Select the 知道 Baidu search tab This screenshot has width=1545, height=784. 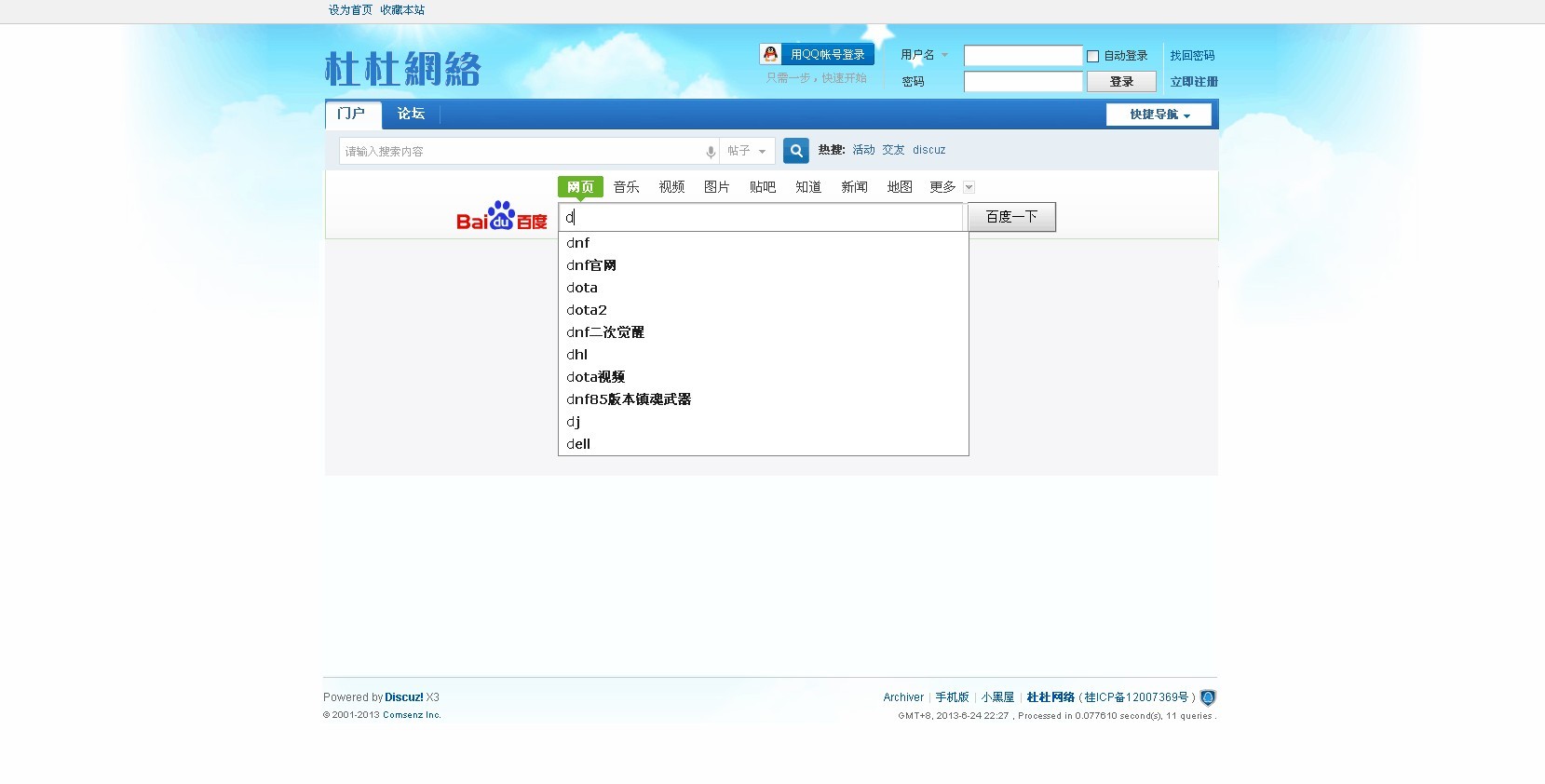click(x=808, y=187)
